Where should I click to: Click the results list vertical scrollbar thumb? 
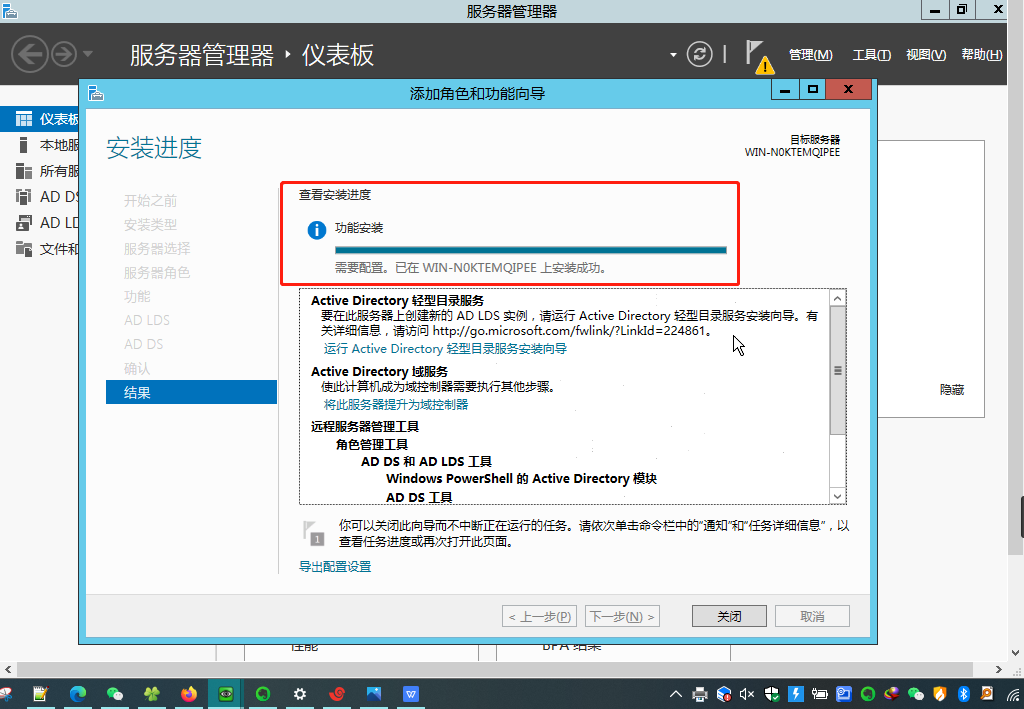[x=837, y=370]
